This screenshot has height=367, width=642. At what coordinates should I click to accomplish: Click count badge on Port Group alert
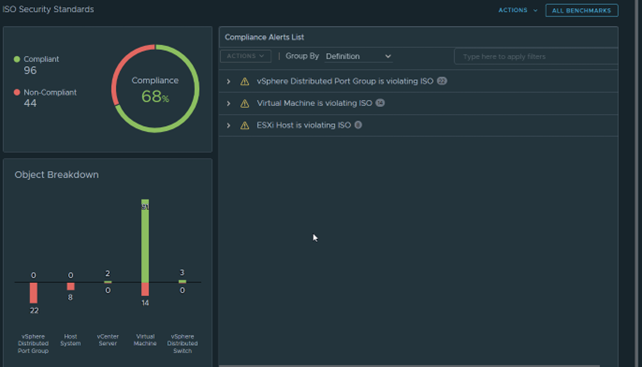coord(442,81)
